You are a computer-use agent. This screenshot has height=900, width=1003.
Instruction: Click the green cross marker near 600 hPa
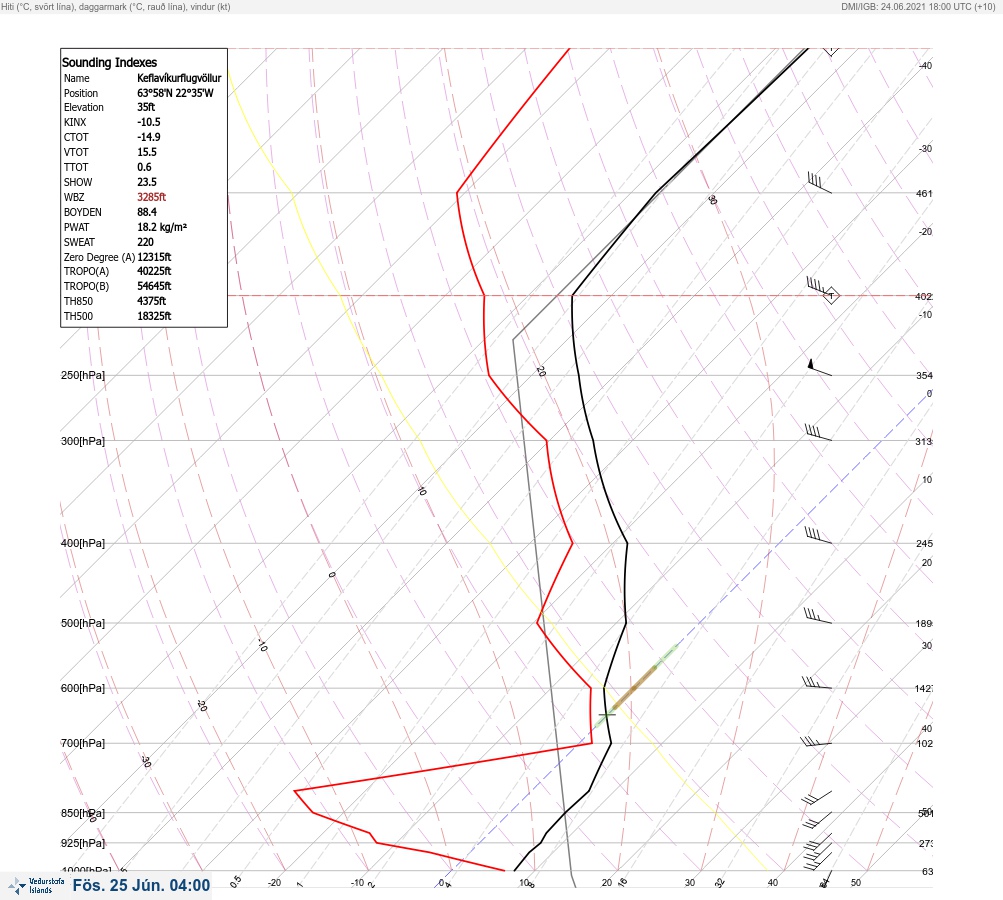[x=607, y=714]
